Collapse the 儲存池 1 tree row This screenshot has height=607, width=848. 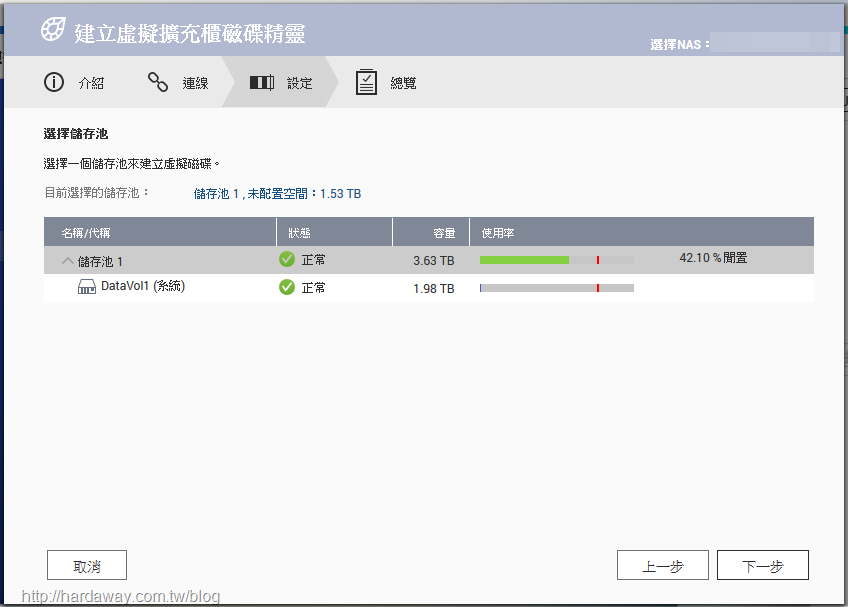(x=68, y=261)
